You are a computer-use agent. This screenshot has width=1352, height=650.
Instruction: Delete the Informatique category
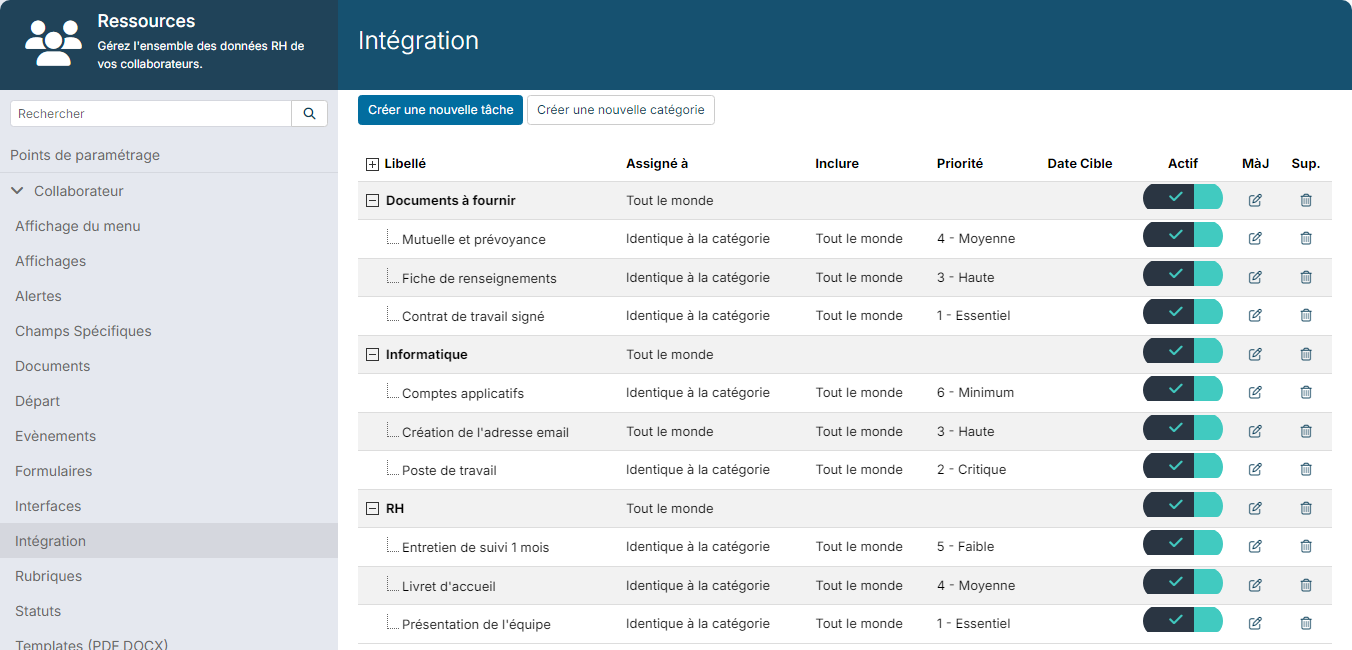click(x=1306, y=354)
